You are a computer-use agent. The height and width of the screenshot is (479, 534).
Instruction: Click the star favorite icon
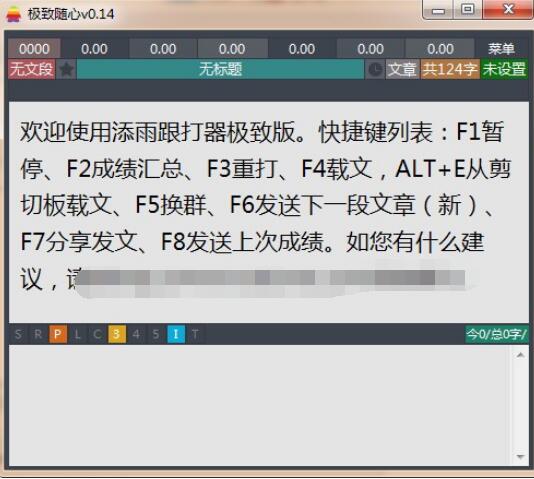click(x=66, y=69)
